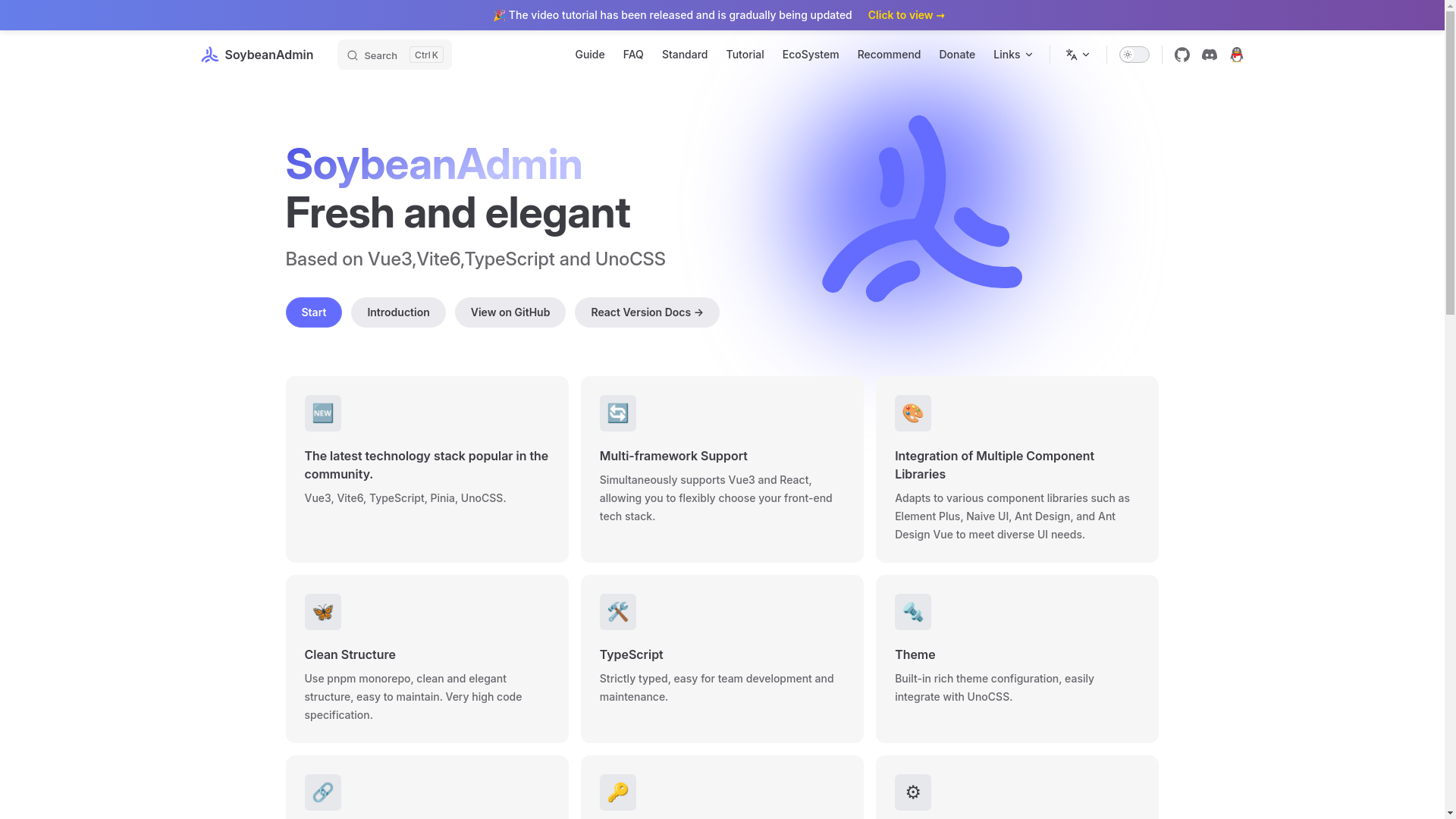Click the 'Use pnpm monorepo' description text
1456x819 pixels.
[x=413, y=697]
